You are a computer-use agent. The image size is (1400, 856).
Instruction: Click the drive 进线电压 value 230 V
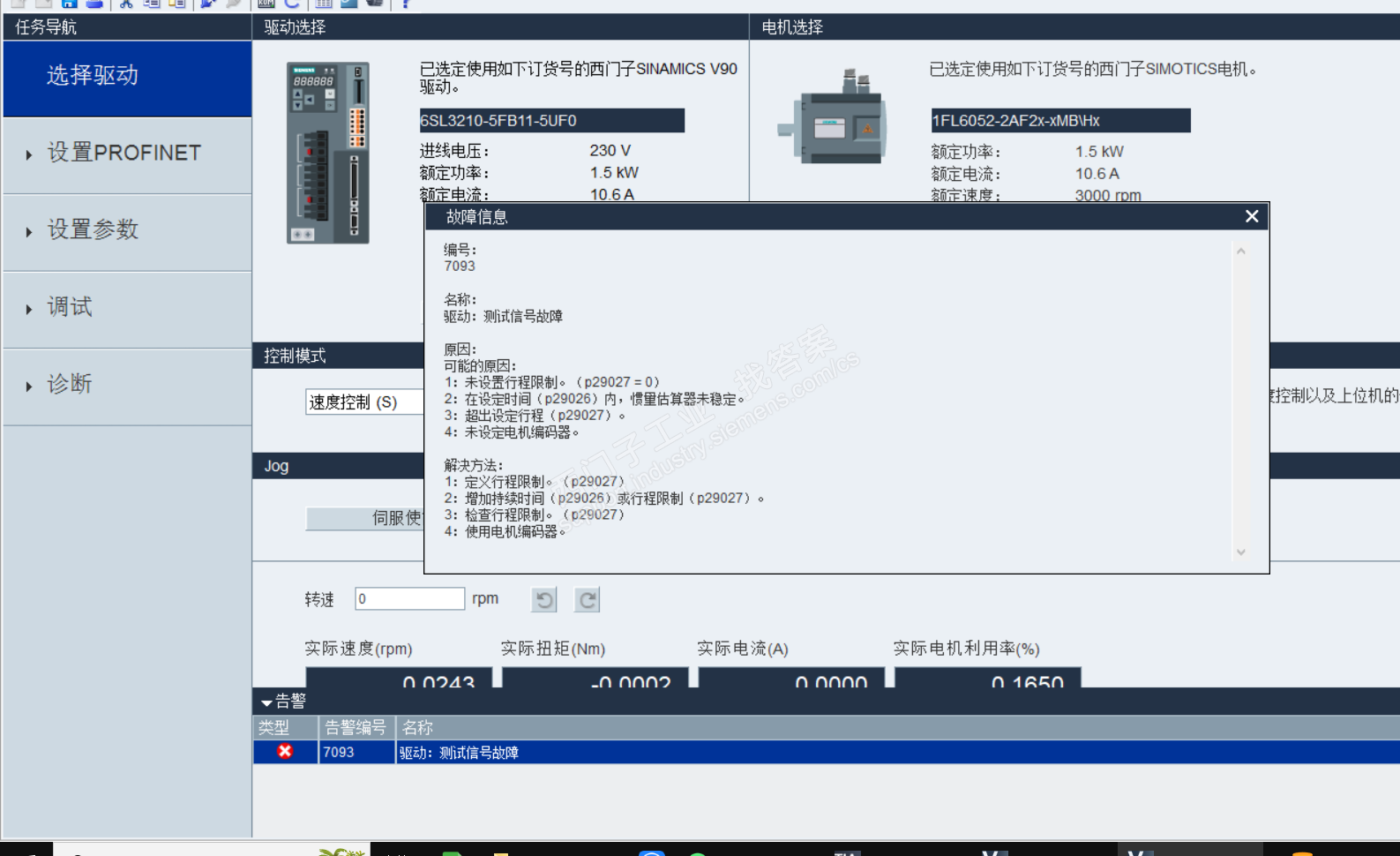pyautogui.click(x=610, y=151)
